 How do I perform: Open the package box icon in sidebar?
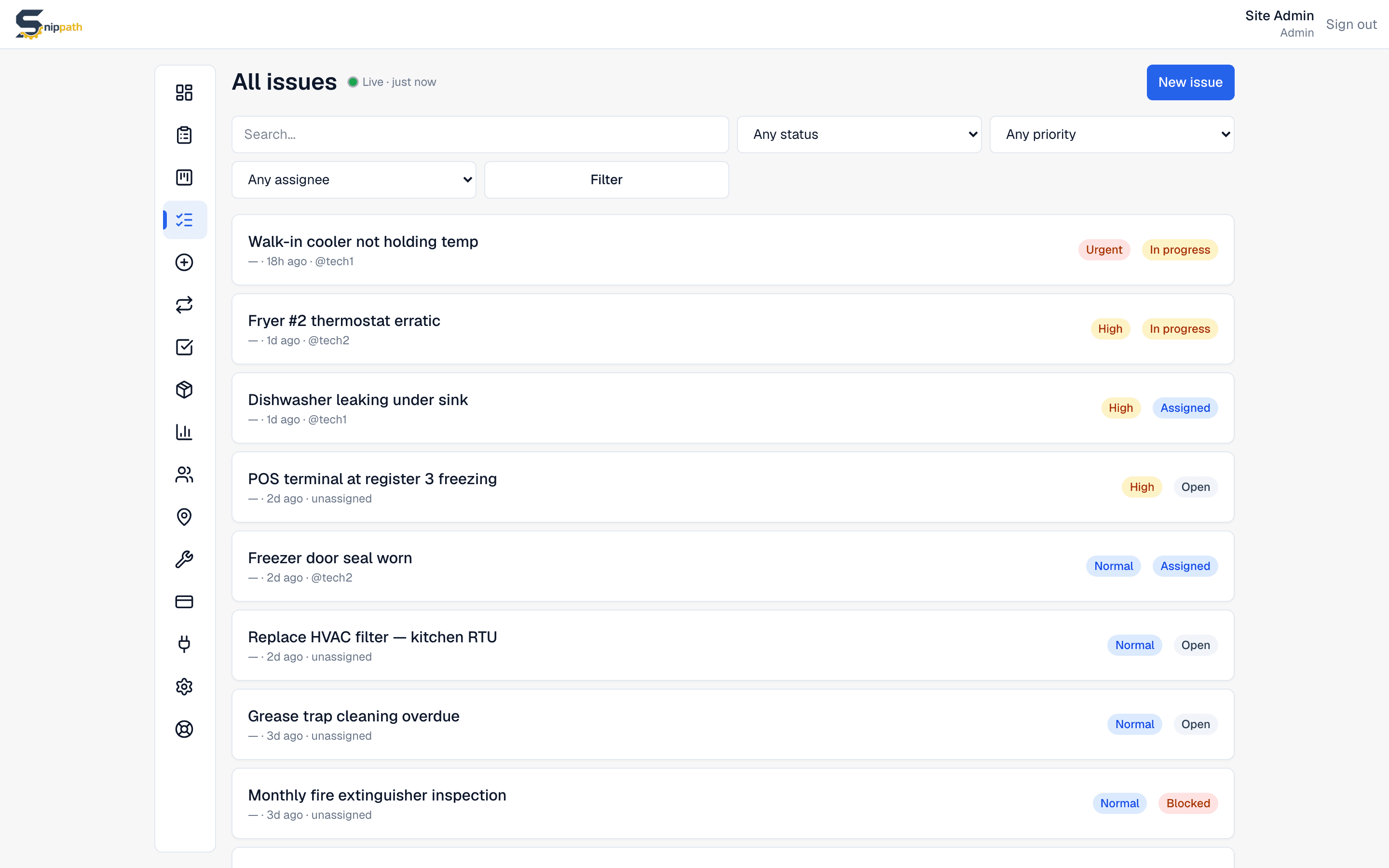pyautogui.click(x=184, y=390)
